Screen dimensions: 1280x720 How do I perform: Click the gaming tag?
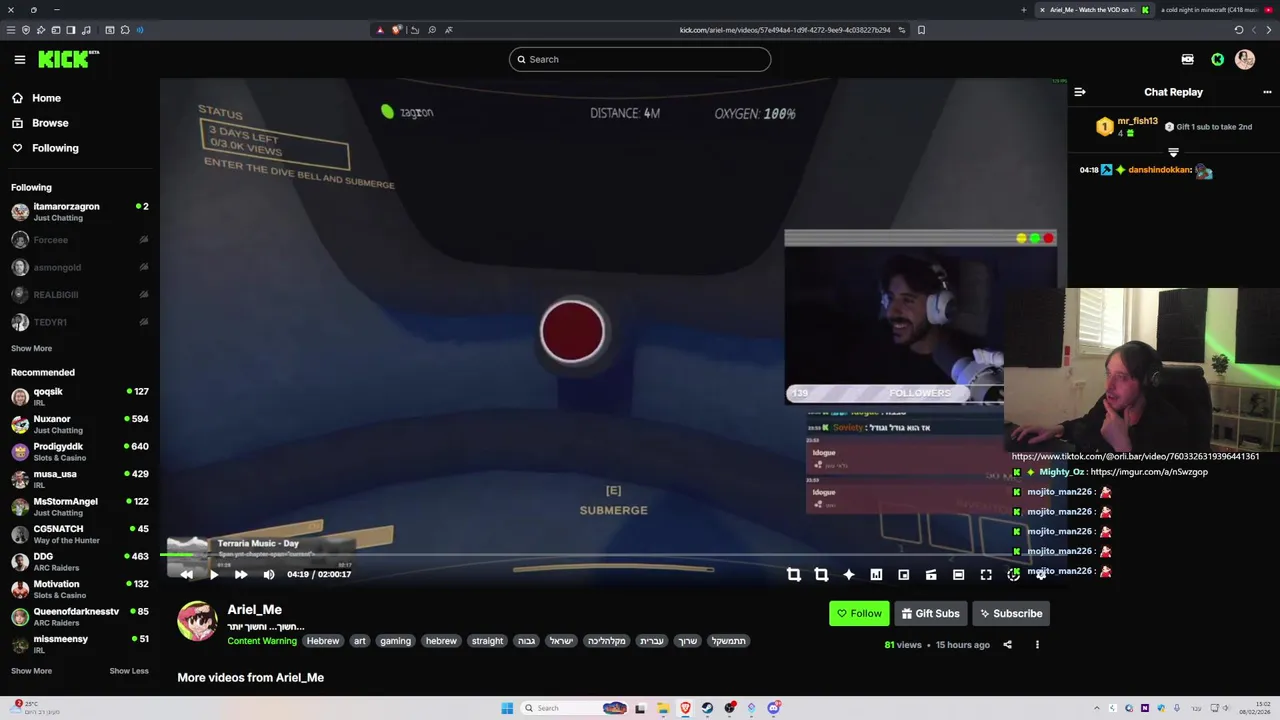pos(395,641)
